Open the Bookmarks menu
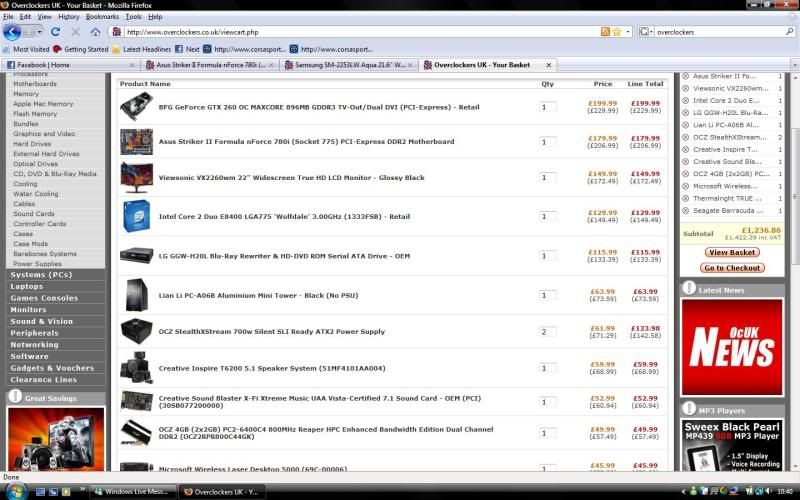The height and width of the screenshot is (500, 800). 102,17
